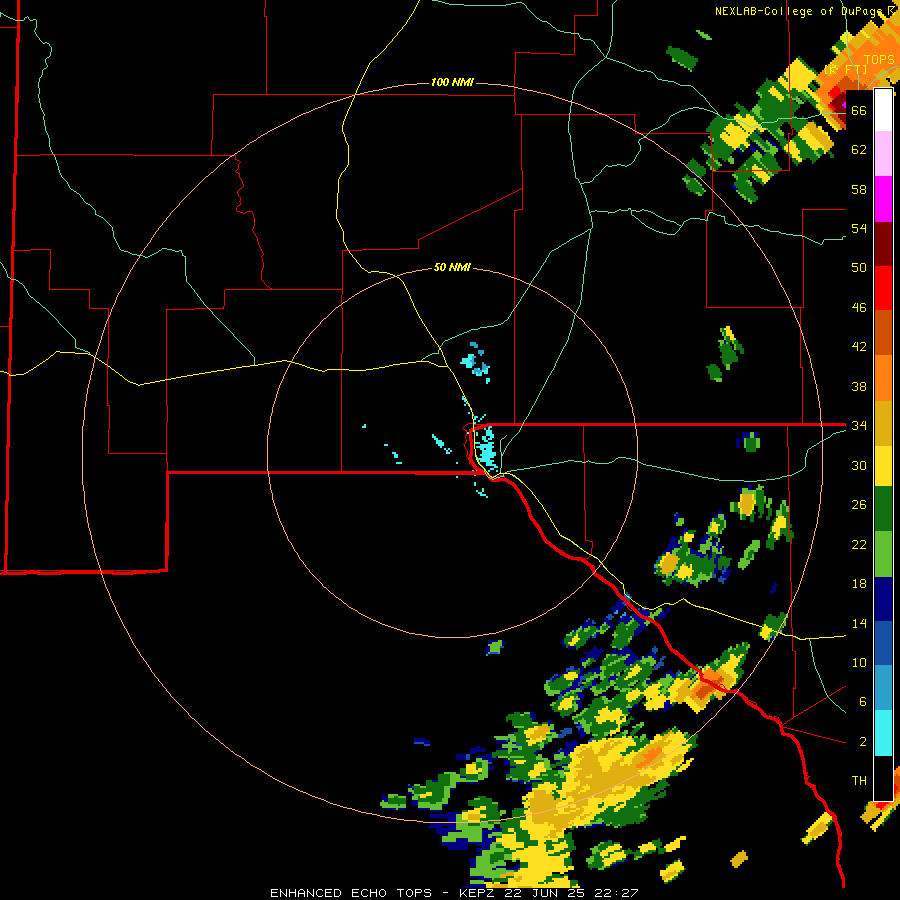This screenshot has height=900, width=900.
Task: Click the TH legend label
Action: 859,781
